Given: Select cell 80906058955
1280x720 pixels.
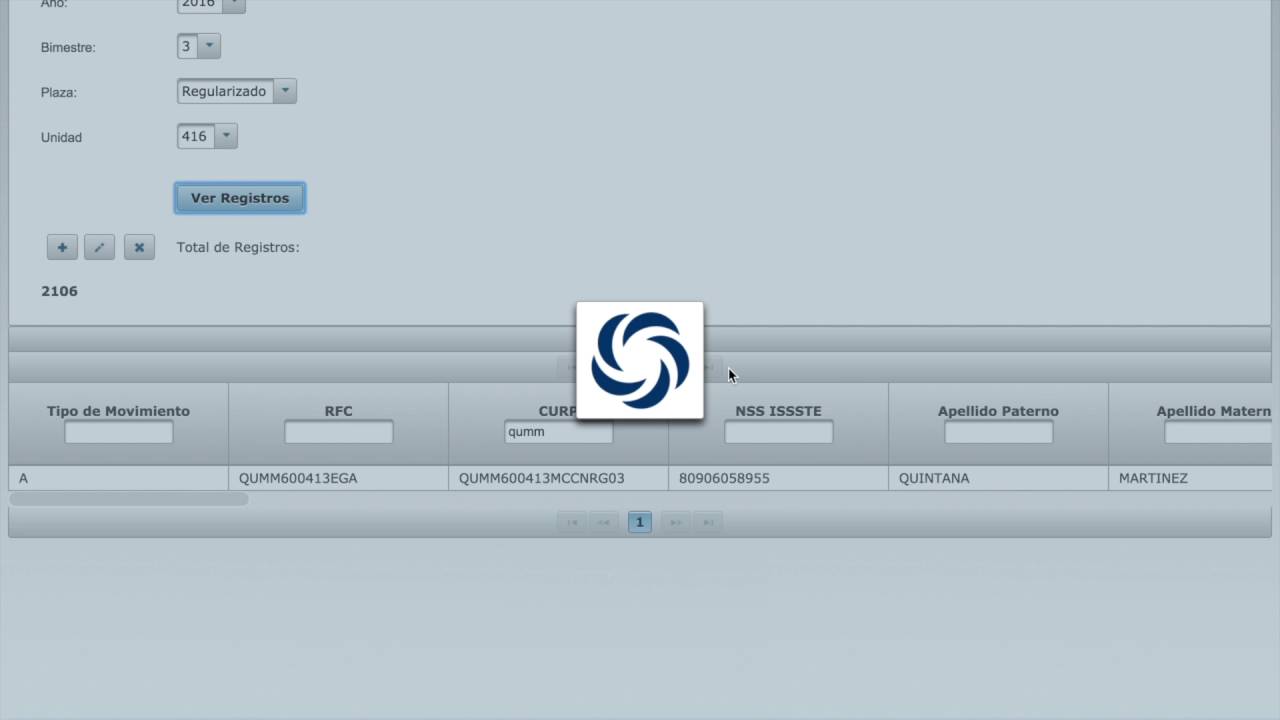Looking at the screenshot, I should (724, 478).
